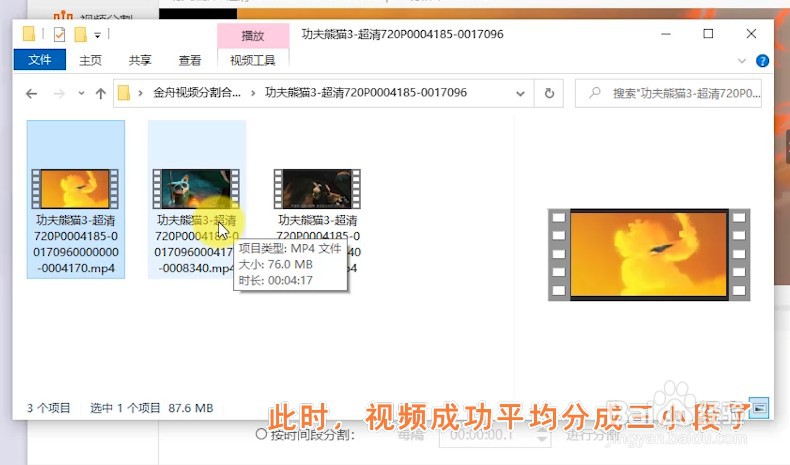Image resolution: width=790 pixels, height=465 pixels.
Task: Open the recent locations dropdown arrow
Action: point(81,93)
